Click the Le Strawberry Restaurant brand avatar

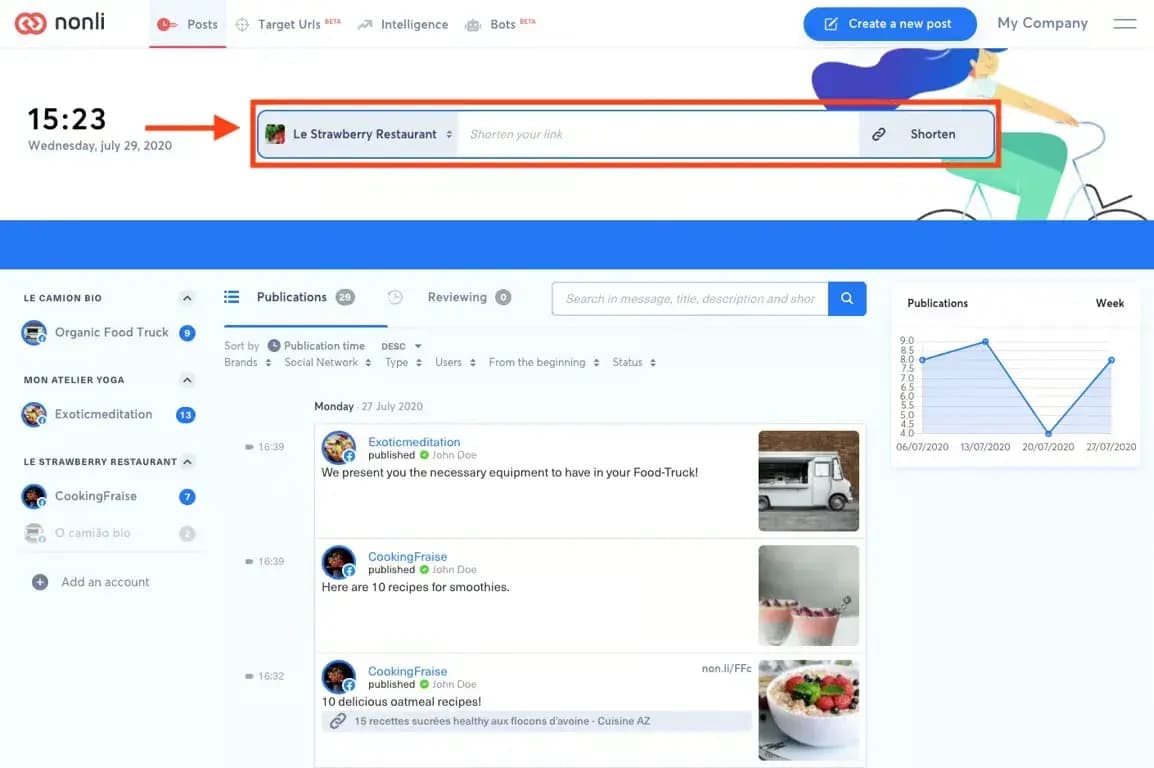[x=275, y=134]
